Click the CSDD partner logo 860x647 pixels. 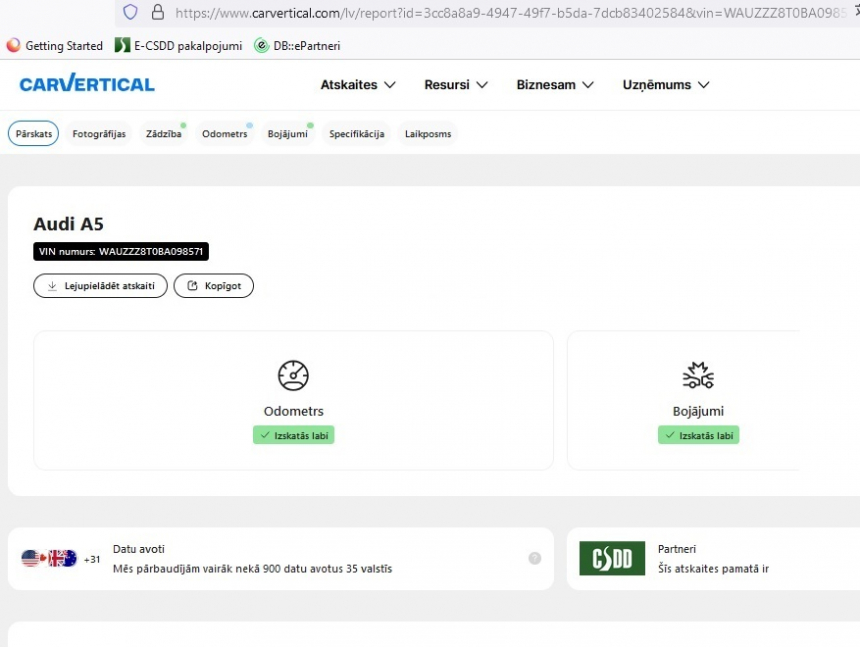click(612, 558)
